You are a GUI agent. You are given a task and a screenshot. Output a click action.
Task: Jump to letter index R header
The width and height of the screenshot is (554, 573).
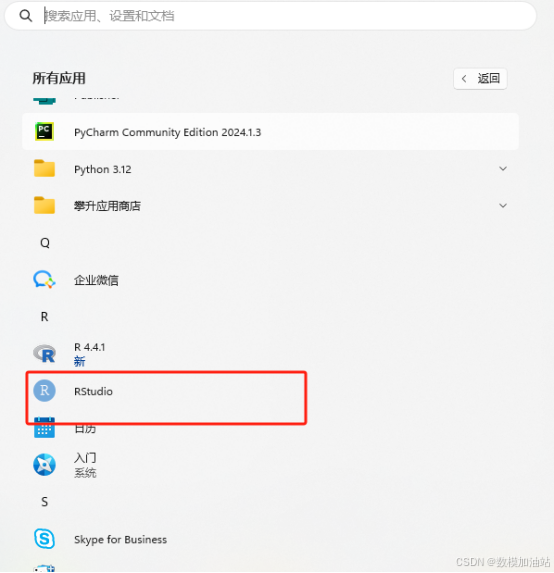[44, 316]
